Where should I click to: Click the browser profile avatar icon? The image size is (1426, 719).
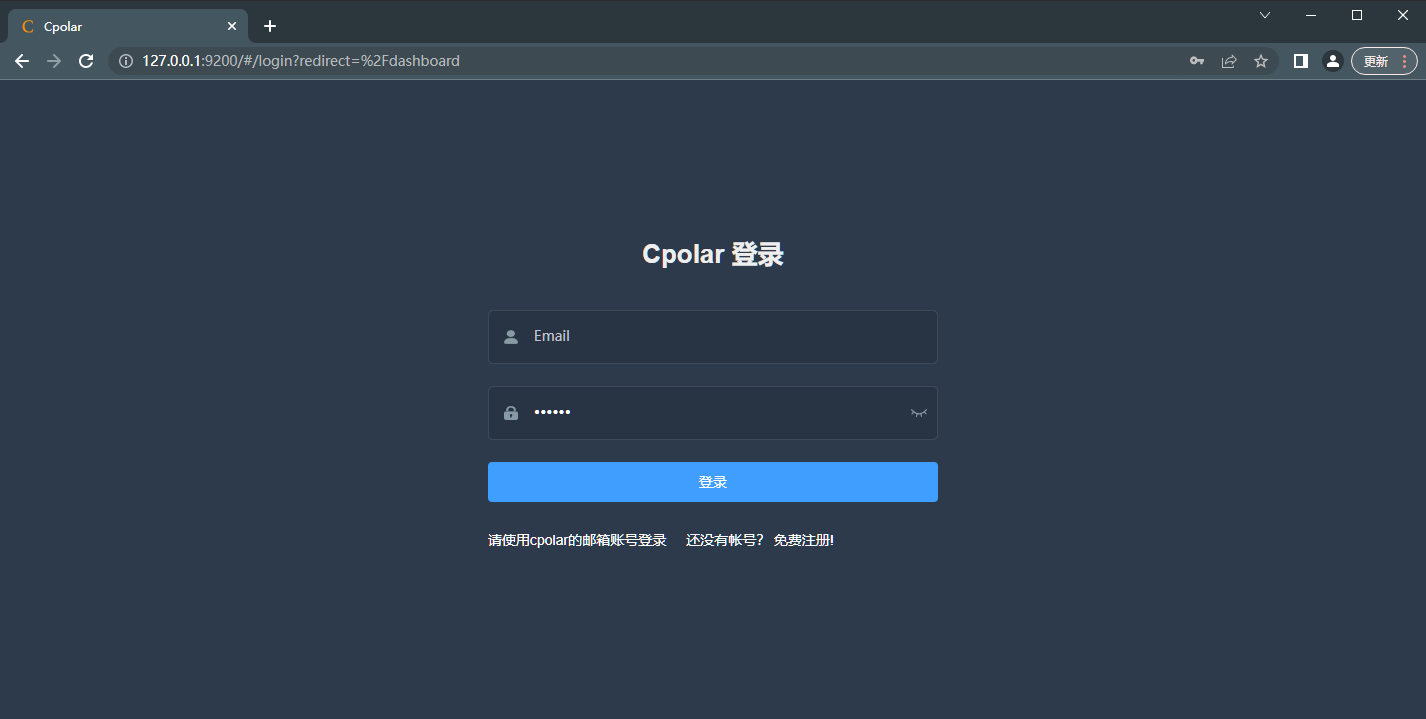coord(1333,61)
